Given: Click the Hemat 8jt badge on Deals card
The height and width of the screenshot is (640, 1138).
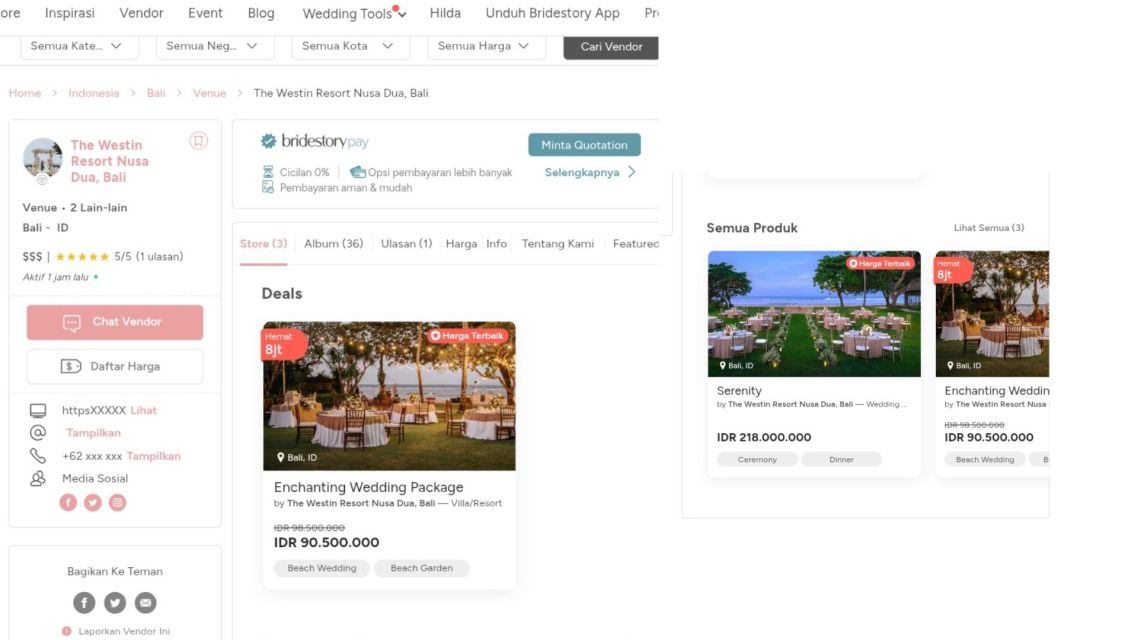Looking at the screenshot, I should (283, 344).
